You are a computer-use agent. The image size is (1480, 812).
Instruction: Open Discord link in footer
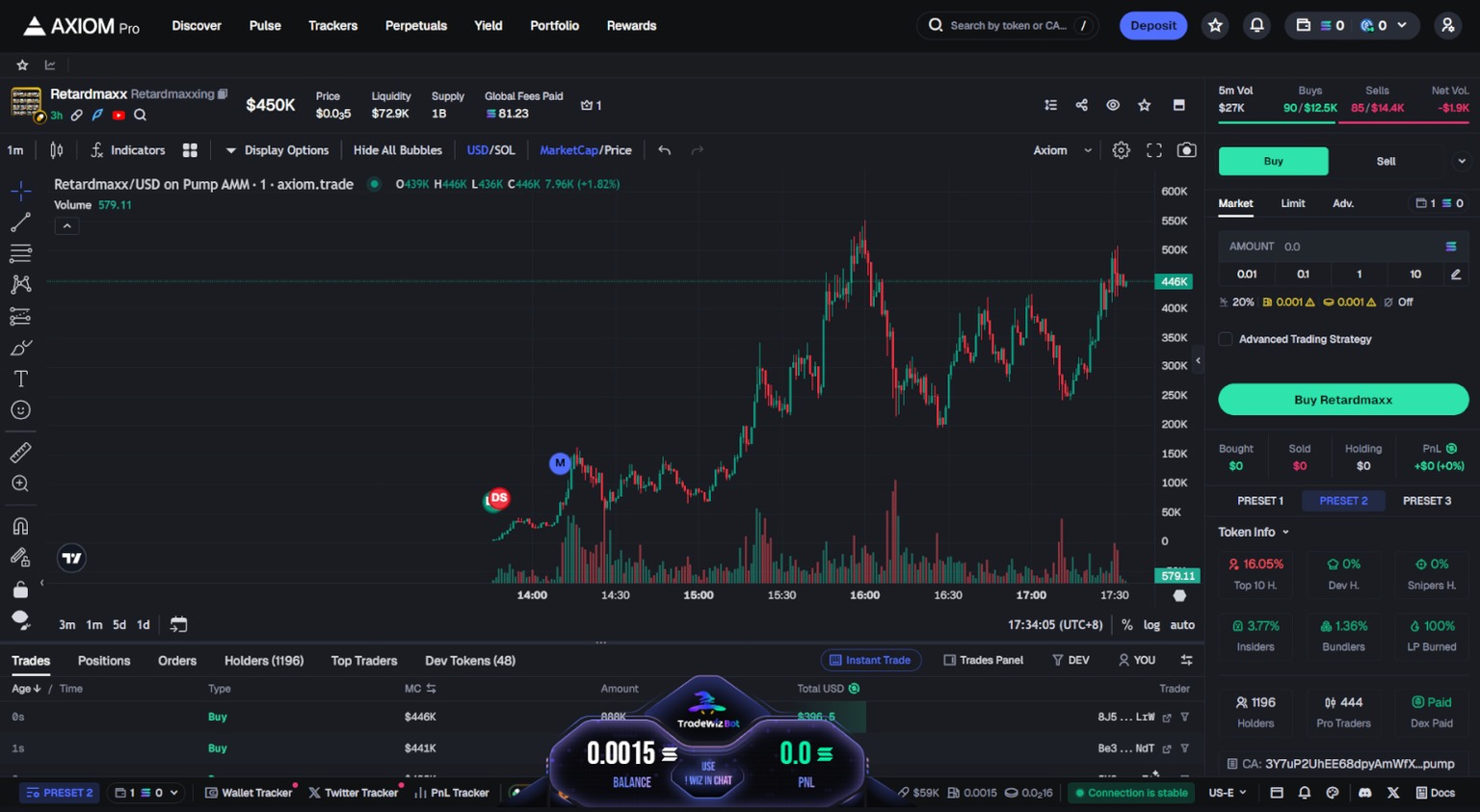coord(1364,793)
